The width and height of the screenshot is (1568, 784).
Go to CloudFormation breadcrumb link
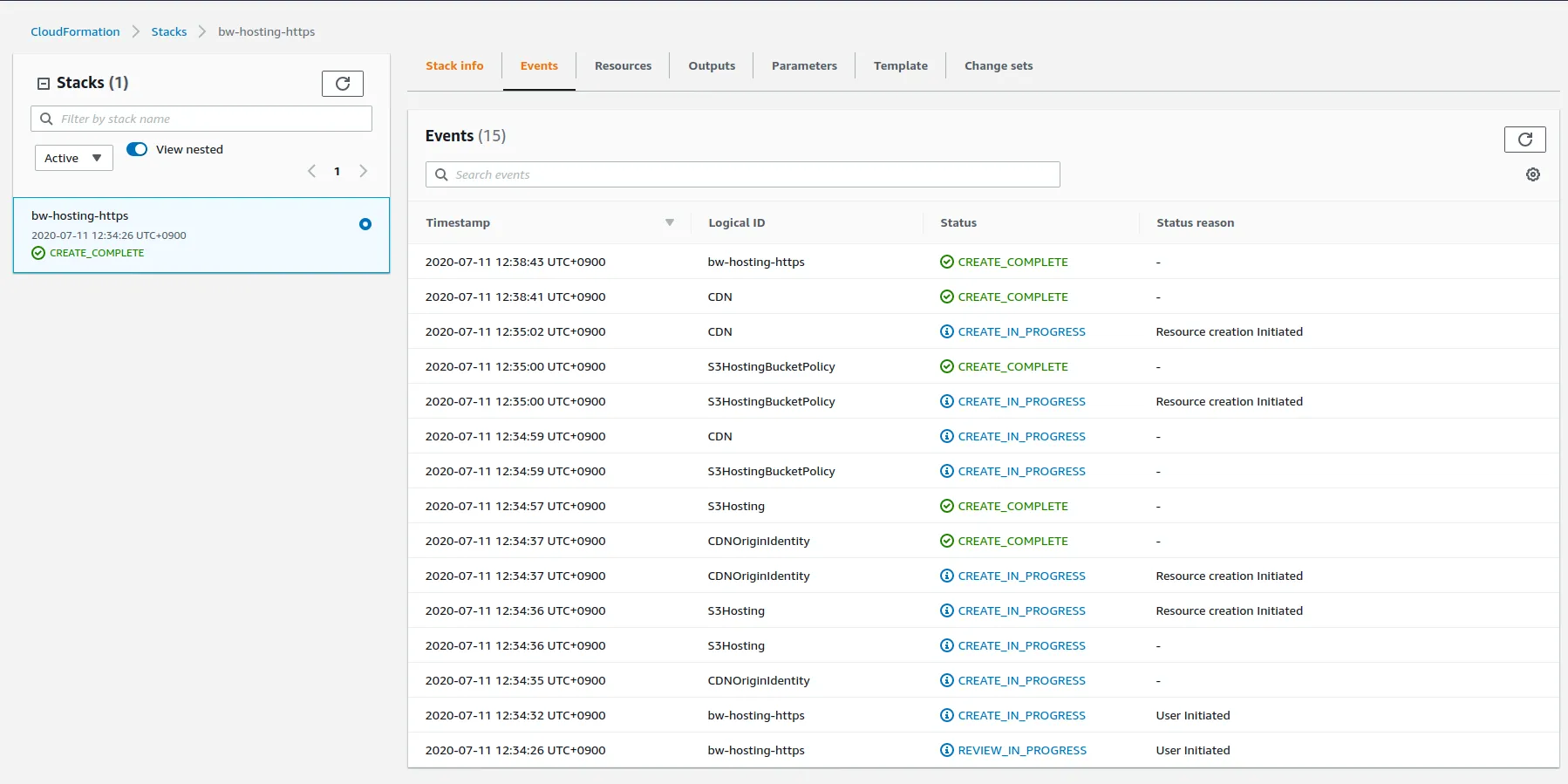(75, 31)
